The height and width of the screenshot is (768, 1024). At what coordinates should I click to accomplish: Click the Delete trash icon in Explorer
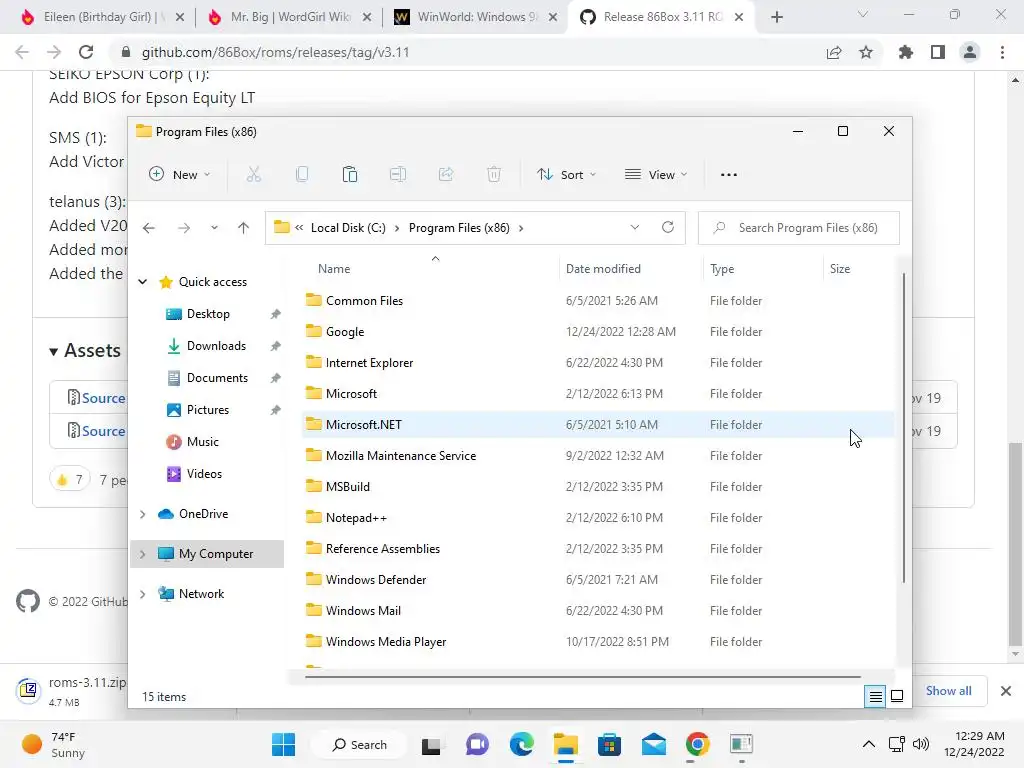(x=494, y=174)
